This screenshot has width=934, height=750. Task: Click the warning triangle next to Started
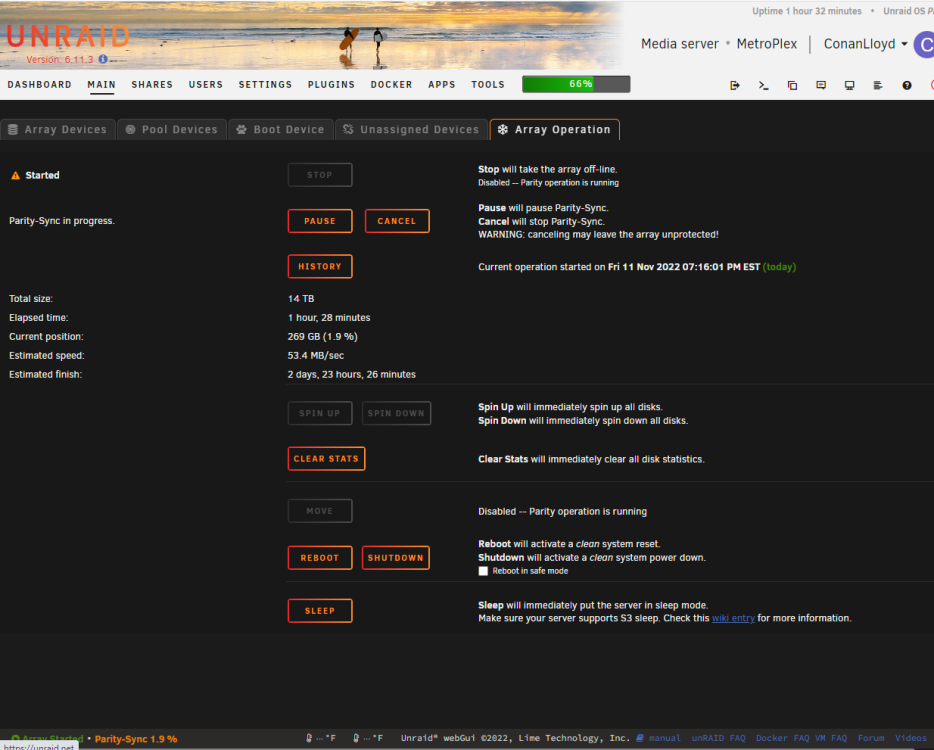point(15,175)
